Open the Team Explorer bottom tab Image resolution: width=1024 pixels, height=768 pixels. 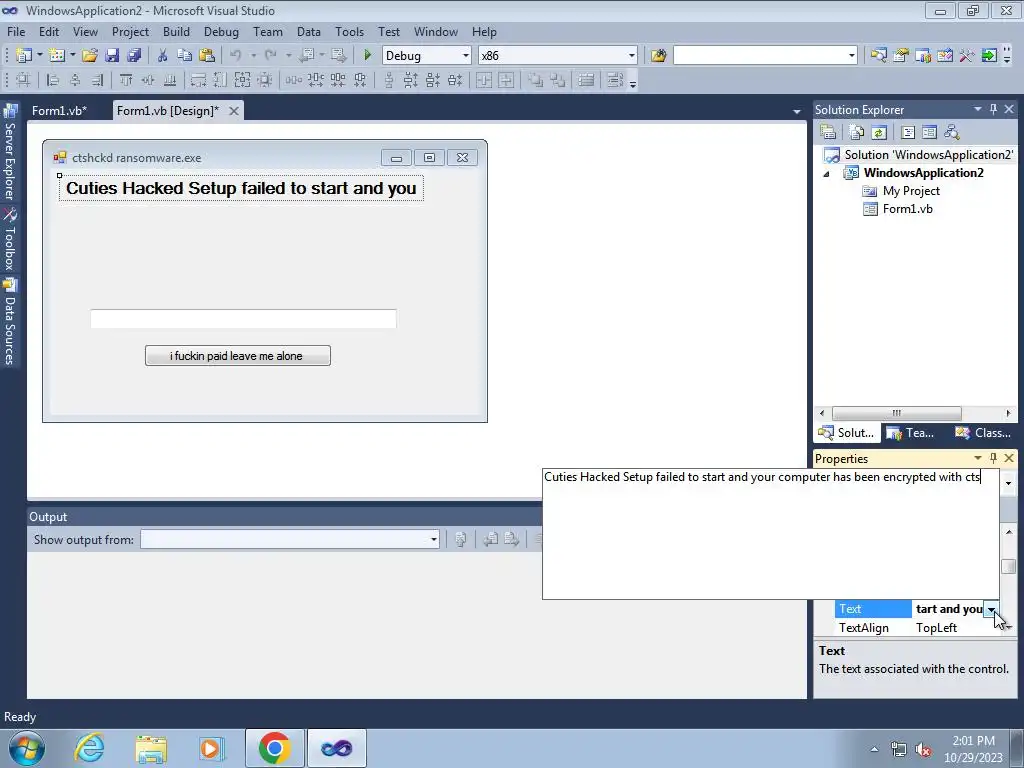(x=910, y=432)
